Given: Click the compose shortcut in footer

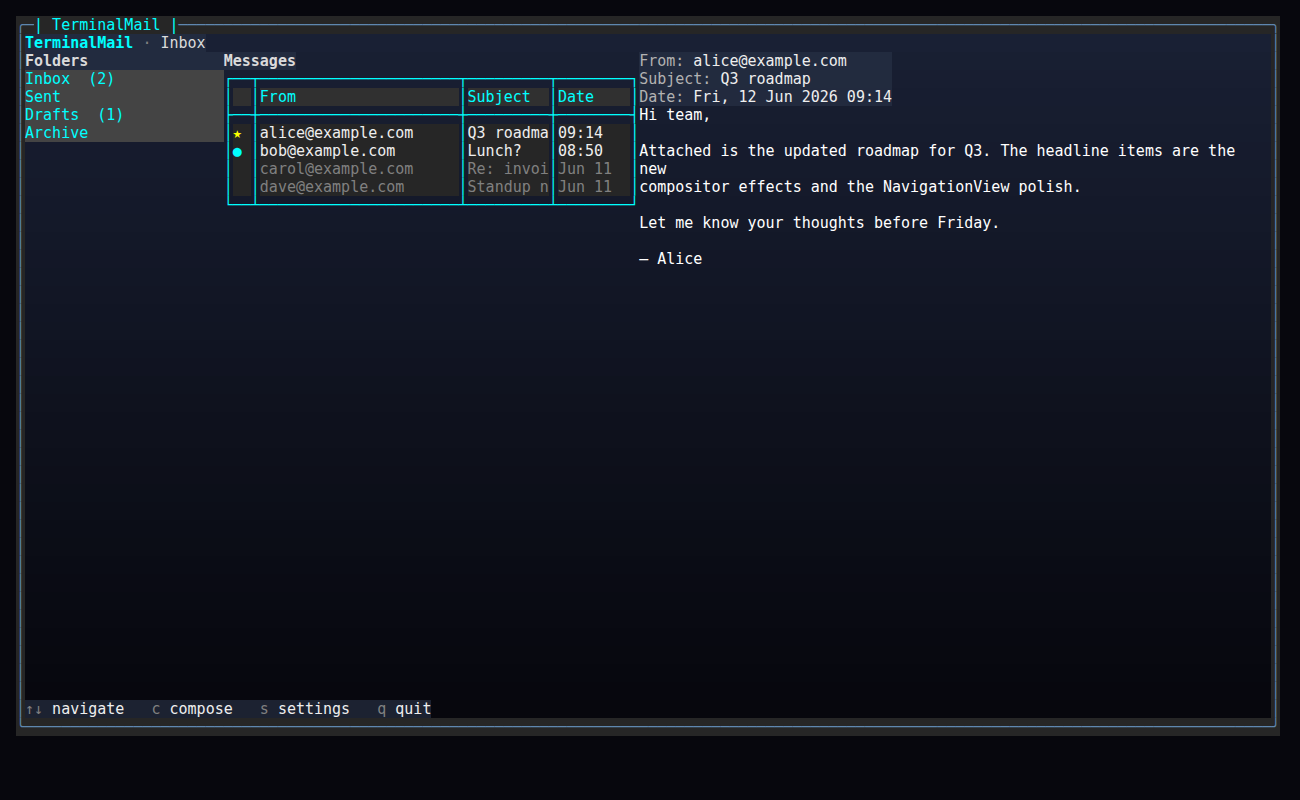Looking at the screenshot, I should pos(192,709).
